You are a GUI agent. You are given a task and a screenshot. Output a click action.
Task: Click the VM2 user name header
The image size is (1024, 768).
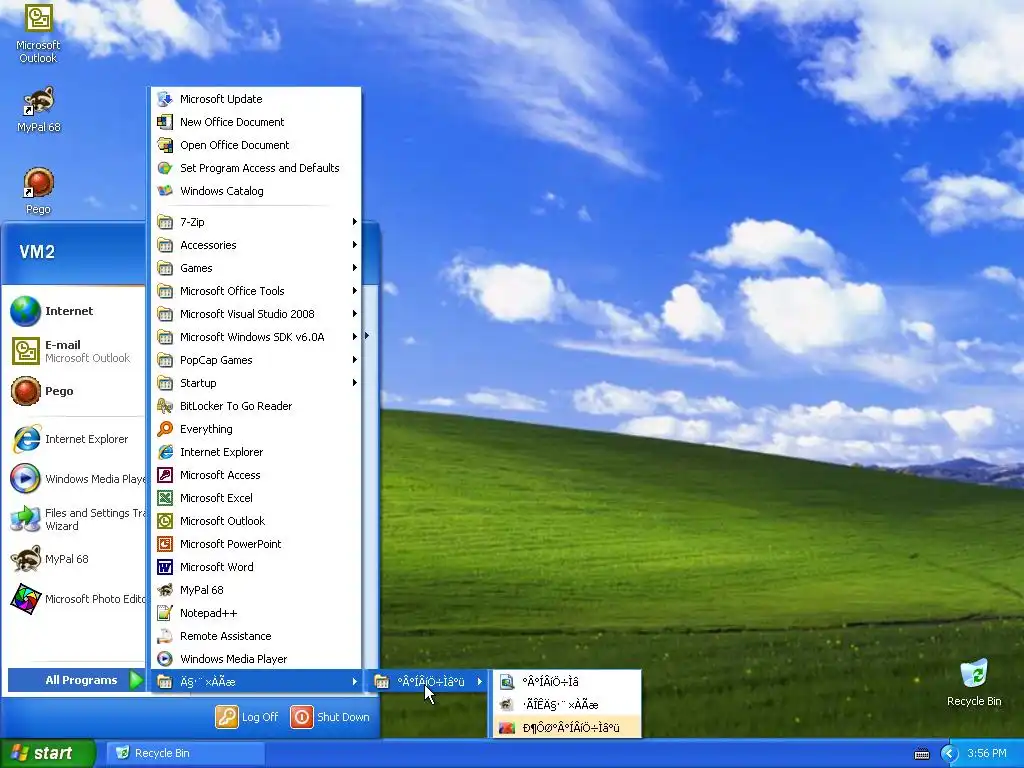[x=37, y=252]
